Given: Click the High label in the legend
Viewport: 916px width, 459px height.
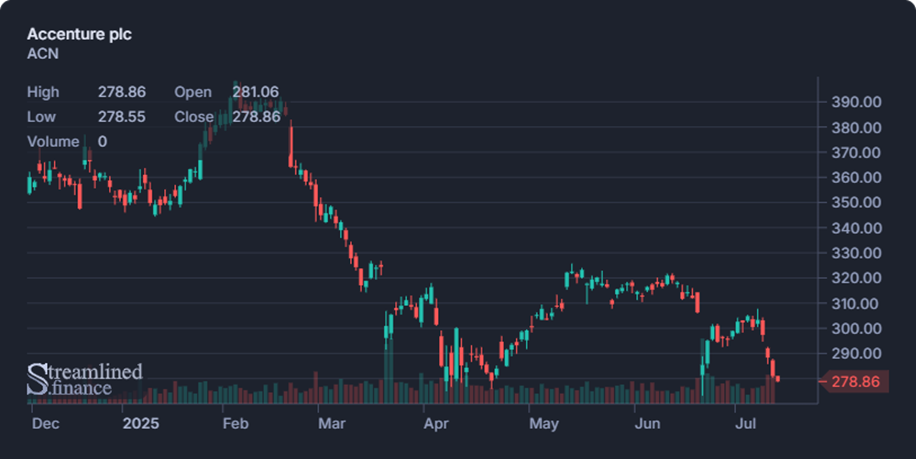Looking at the screenshot, I should pyautogui.click(x=43, y=92).
